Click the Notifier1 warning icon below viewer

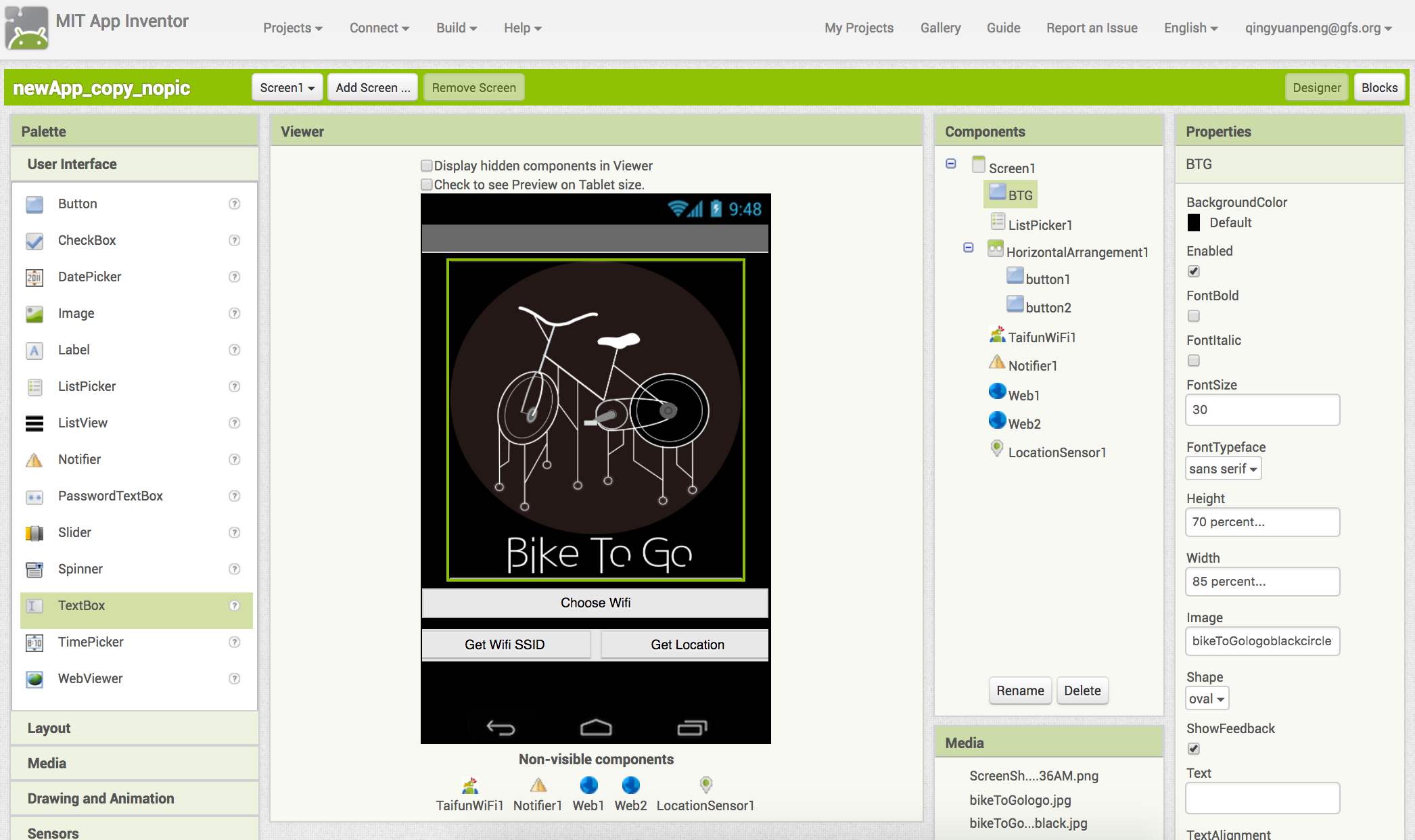(538, 785)
